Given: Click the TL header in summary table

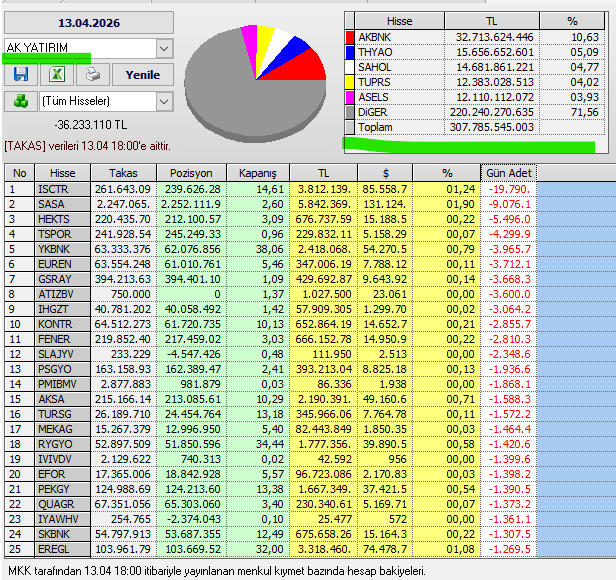Looking at the screenshot, I should click(x=492, y=21).
